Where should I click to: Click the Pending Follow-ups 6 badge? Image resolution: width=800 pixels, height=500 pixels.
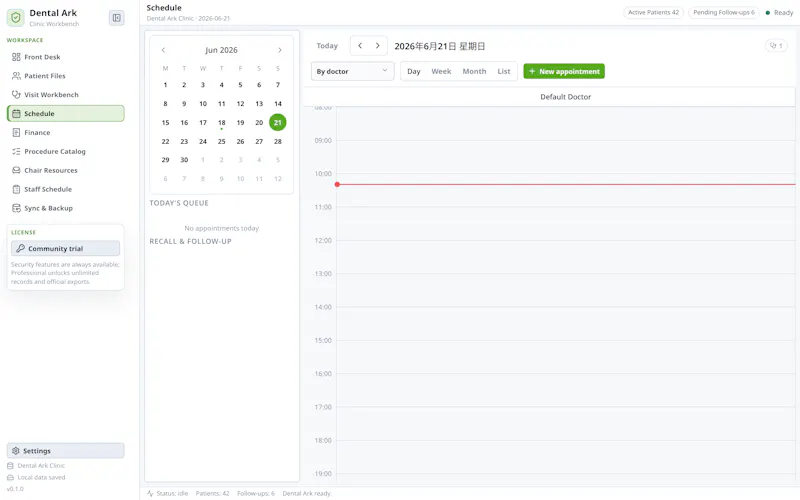723,12
